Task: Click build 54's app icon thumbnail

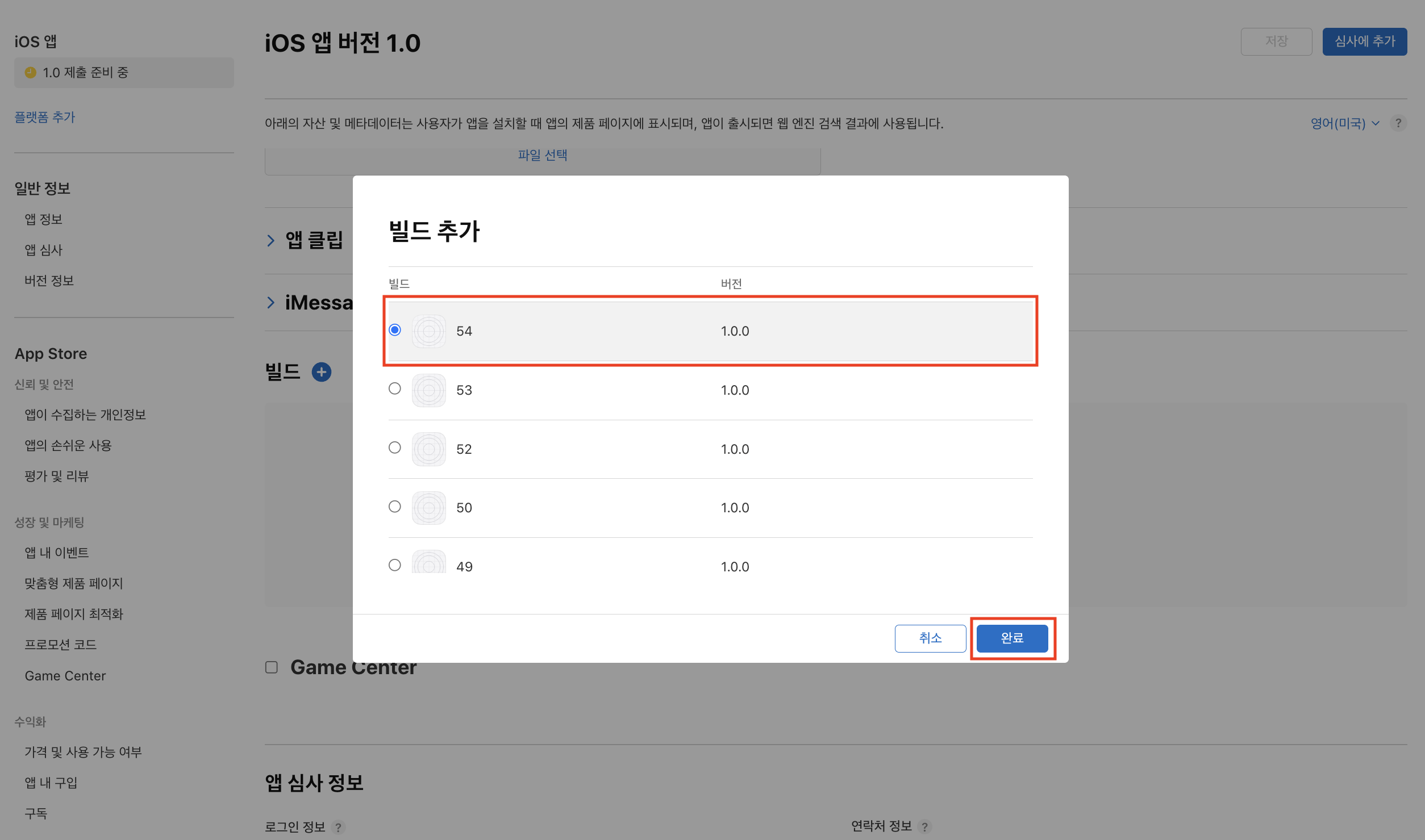Action: [x=429, y=331]
